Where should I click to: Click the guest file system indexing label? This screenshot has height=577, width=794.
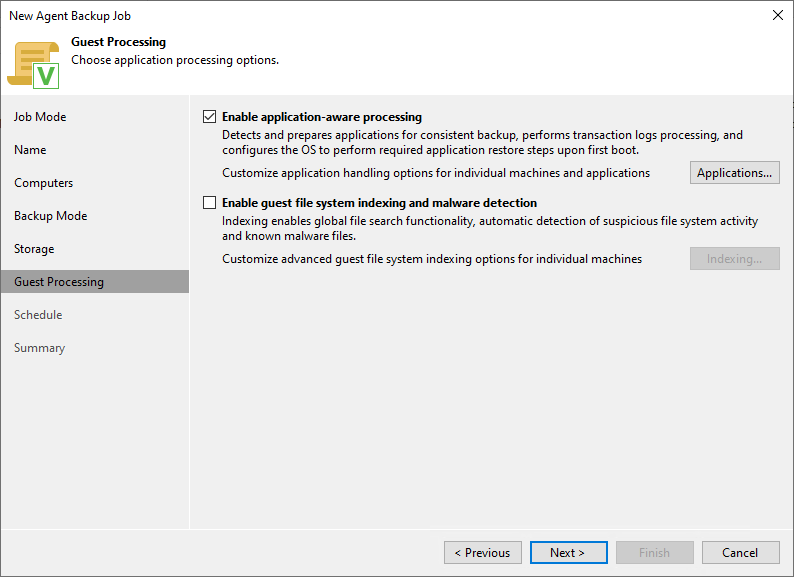click(x=379, y=203)
